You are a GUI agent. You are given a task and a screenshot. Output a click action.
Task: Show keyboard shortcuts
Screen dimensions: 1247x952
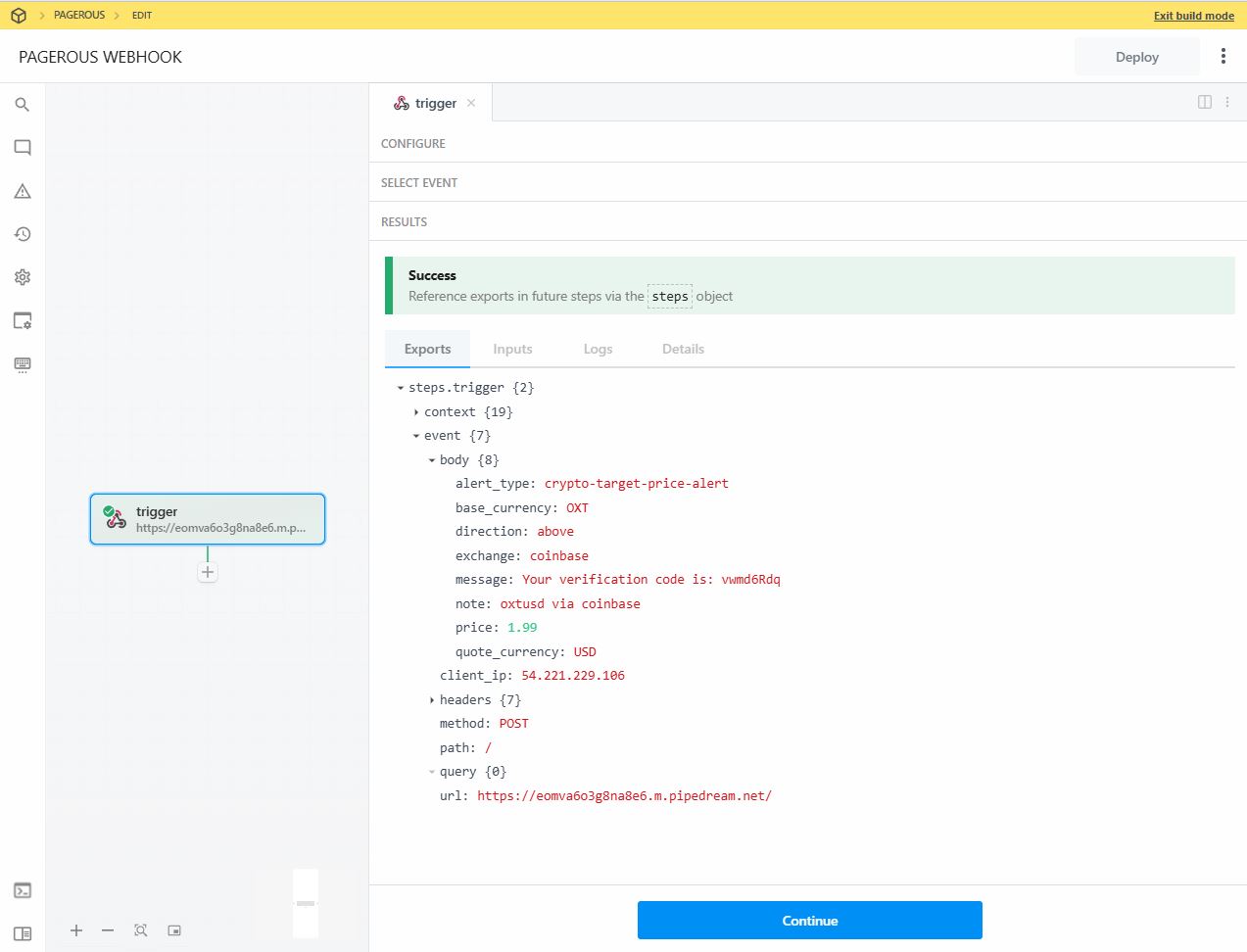pyautogui.click(x=22, y=363)
